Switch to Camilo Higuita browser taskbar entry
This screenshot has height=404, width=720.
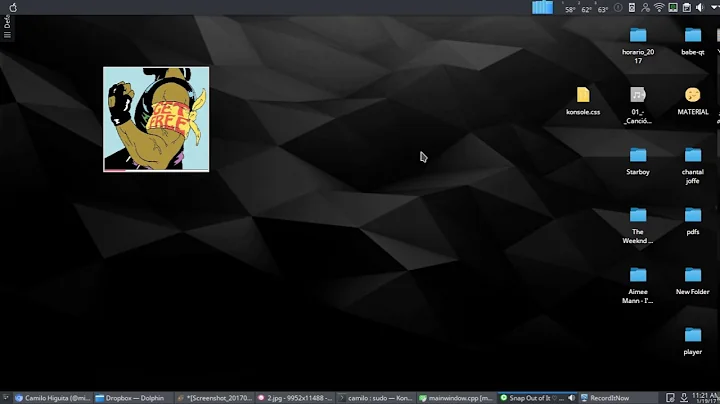pyautogui.click(x=52, y=398)
